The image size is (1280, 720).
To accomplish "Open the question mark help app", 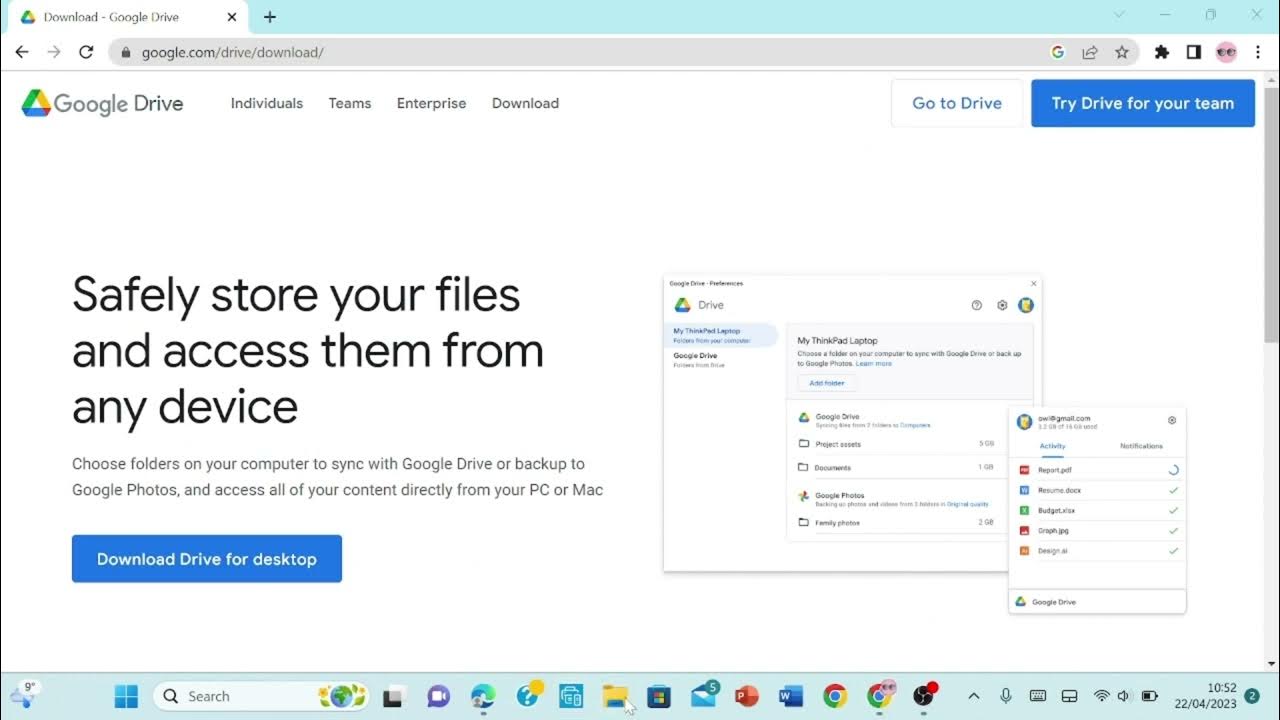I will pyautogui.click(x=528, y=695).
